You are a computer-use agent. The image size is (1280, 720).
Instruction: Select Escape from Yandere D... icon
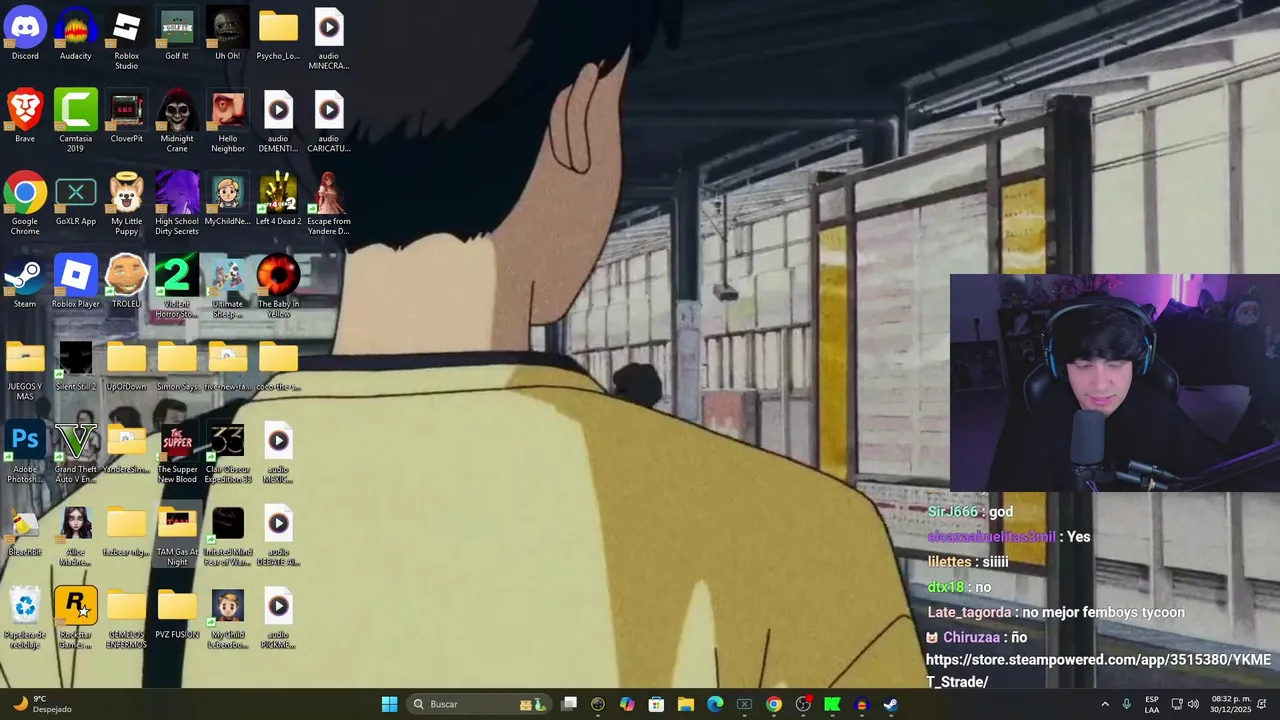(x=329, y=205)
